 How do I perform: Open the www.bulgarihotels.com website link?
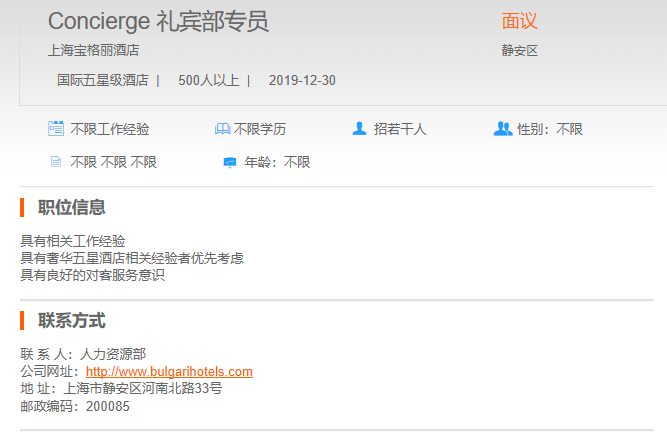coord(169,372)
